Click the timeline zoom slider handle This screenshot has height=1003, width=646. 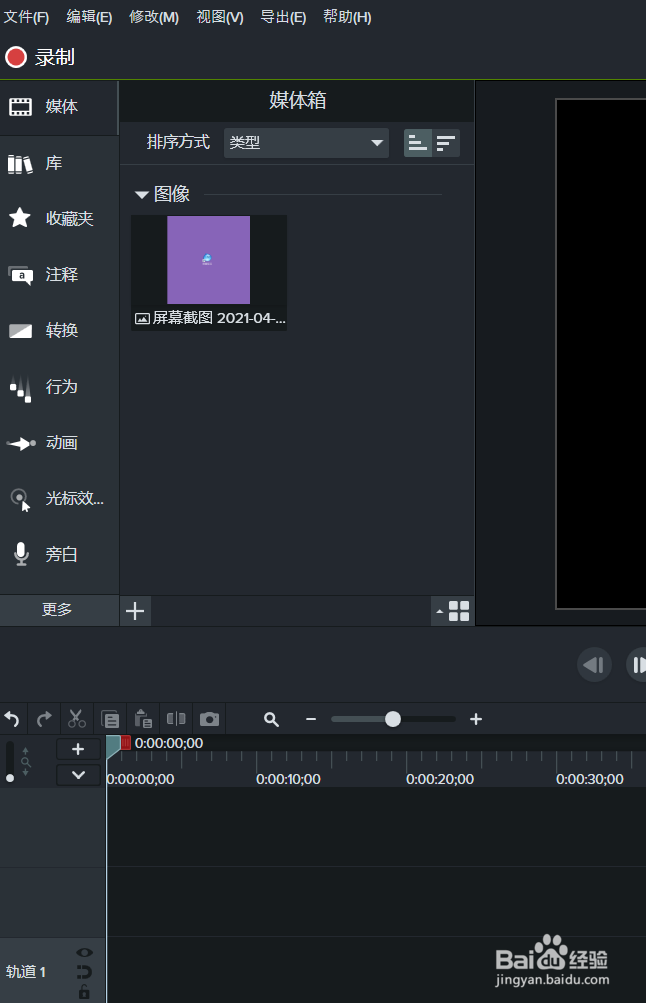[x=393, y=720]
